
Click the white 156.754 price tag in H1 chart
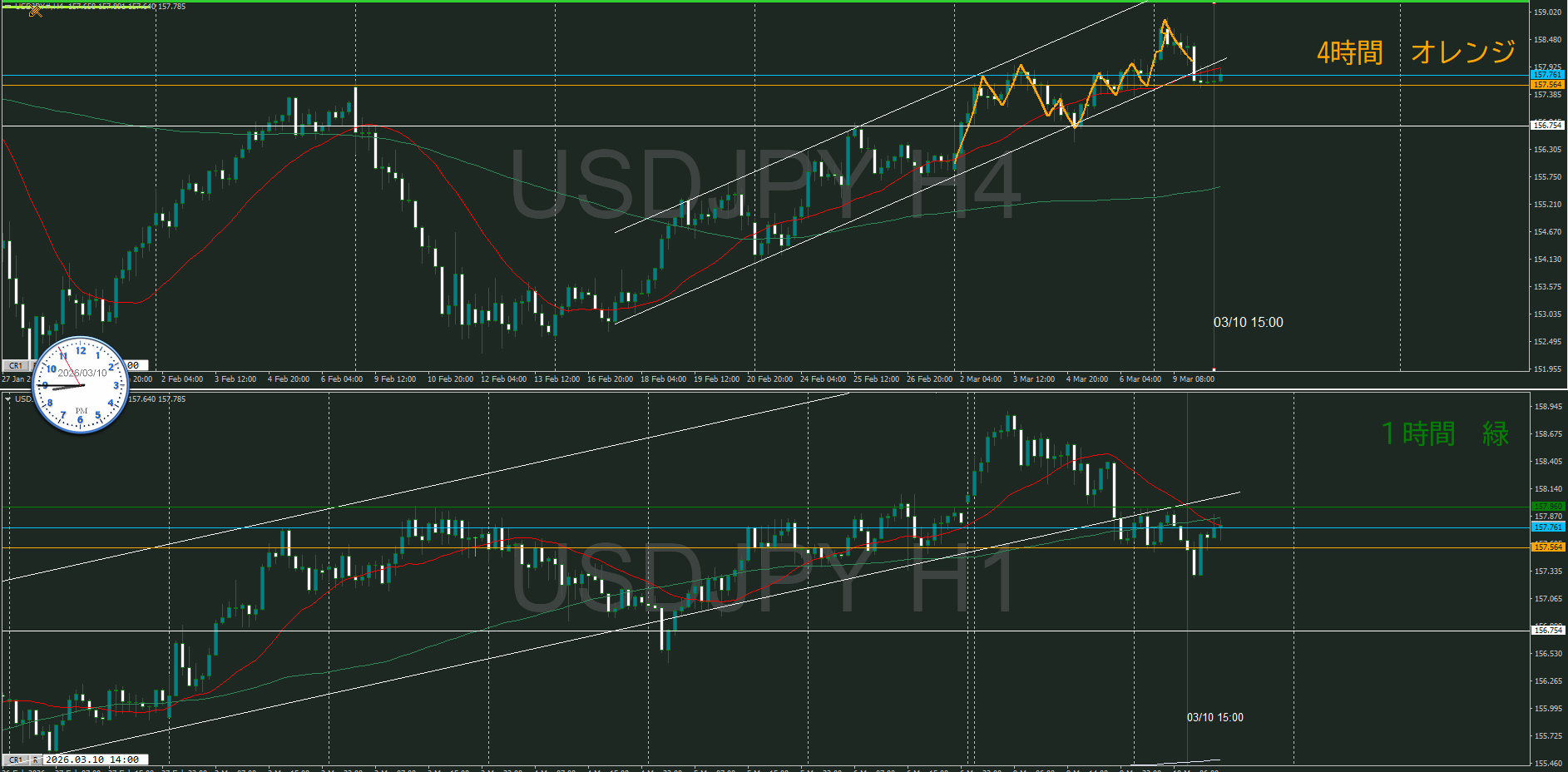point(1547,631)
